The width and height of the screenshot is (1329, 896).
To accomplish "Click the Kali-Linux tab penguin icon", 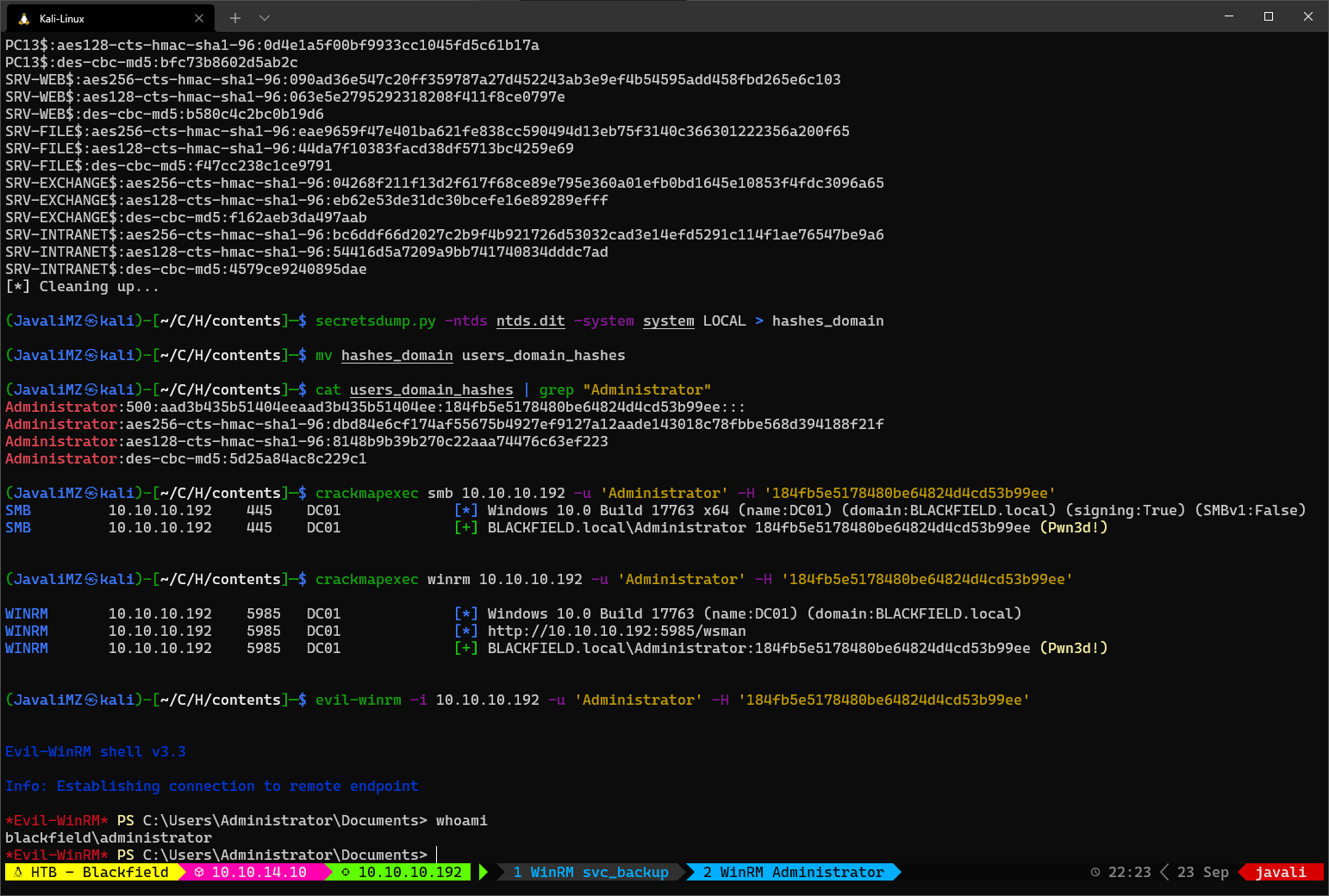I will (x=24, y=18).
